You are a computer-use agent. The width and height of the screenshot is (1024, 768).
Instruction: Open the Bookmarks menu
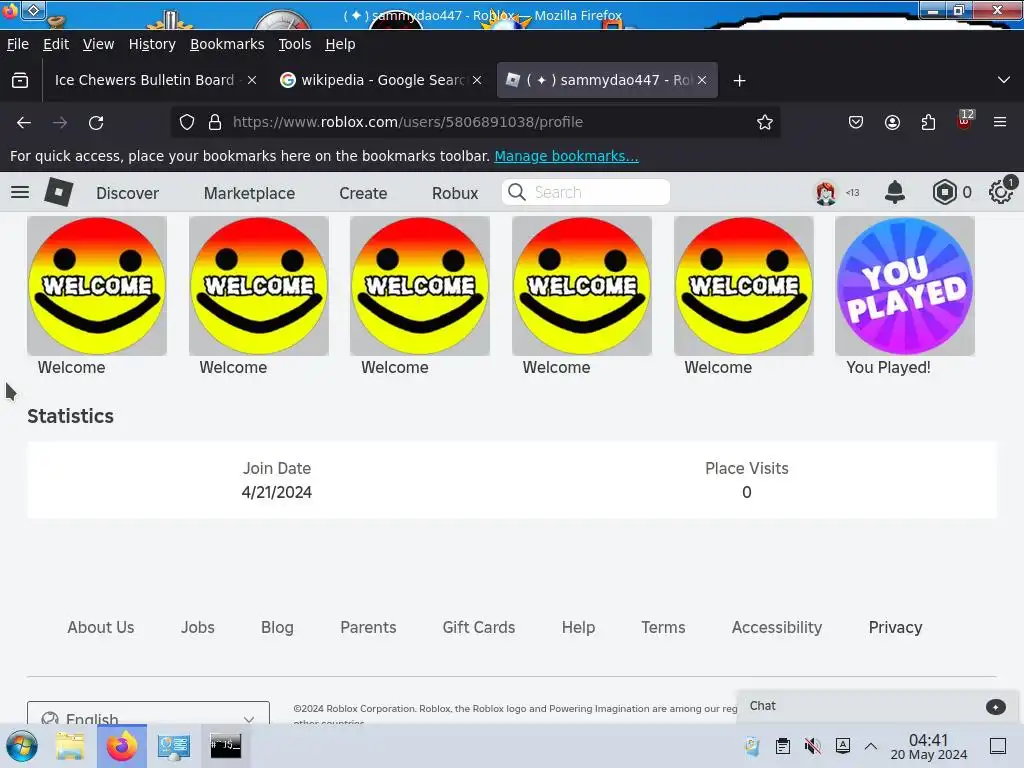[x=227, y=44]
